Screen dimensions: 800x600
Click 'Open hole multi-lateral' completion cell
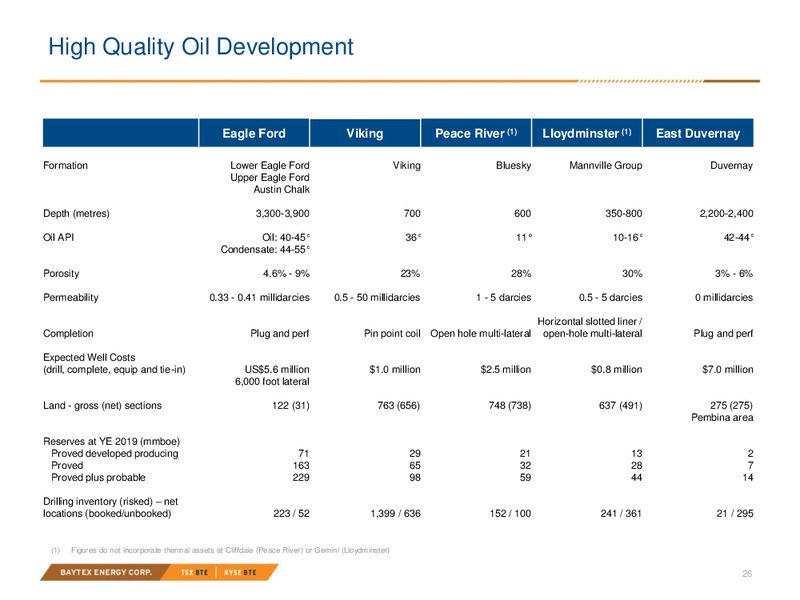(x=480, y=333)
